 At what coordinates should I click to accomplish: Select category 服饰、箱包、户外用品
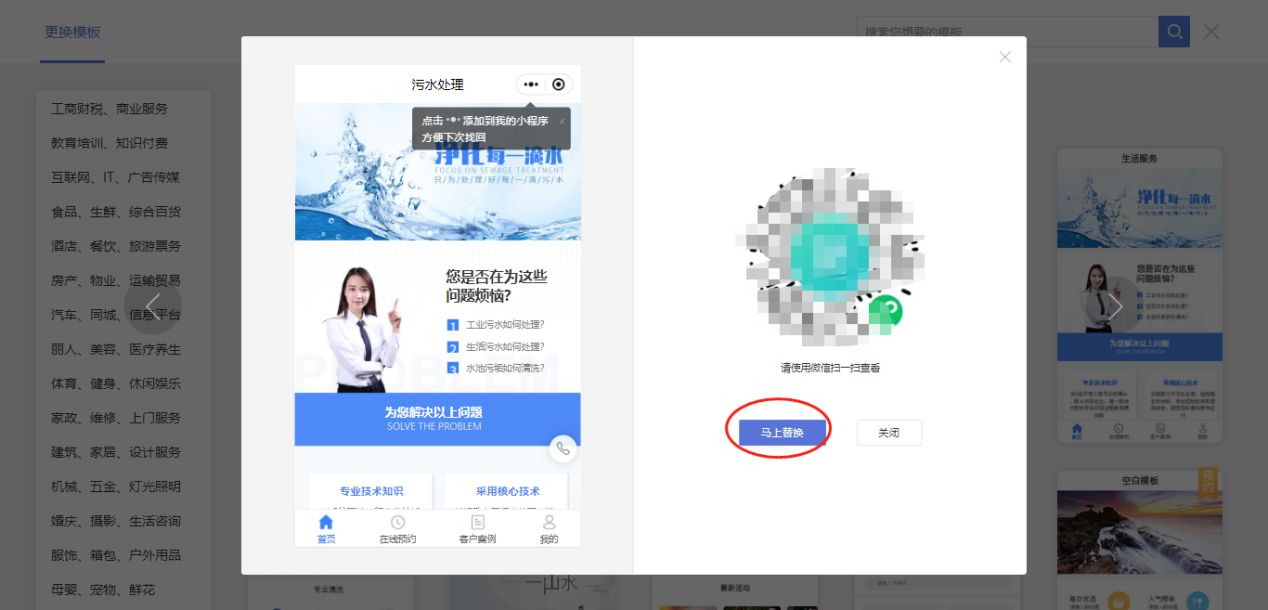(x=116, y=555)
